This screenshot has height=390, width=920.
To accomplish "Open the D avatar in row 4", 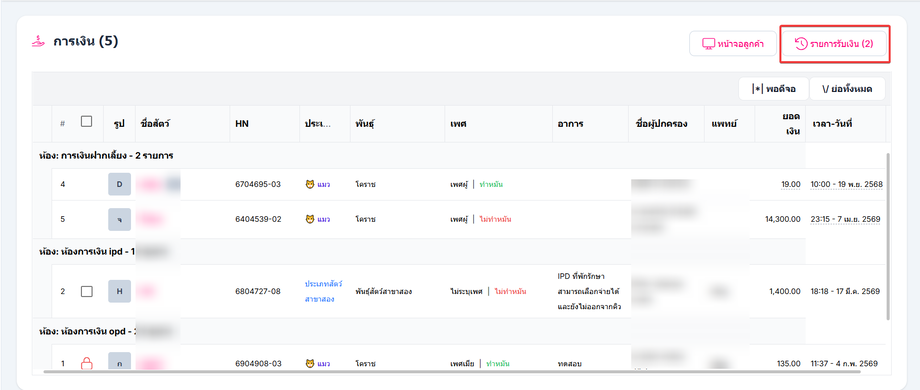I will click(120, 184).
